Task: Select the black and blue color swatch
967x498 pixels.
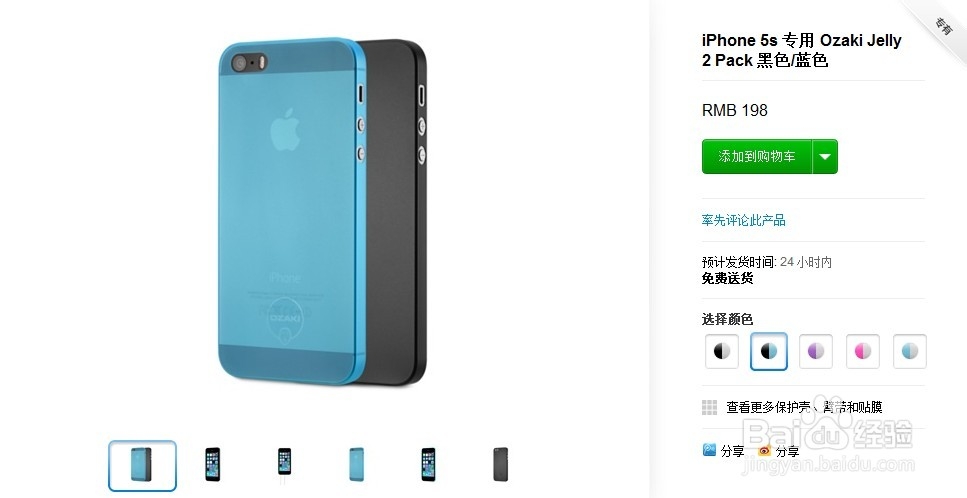Action: 768,351
